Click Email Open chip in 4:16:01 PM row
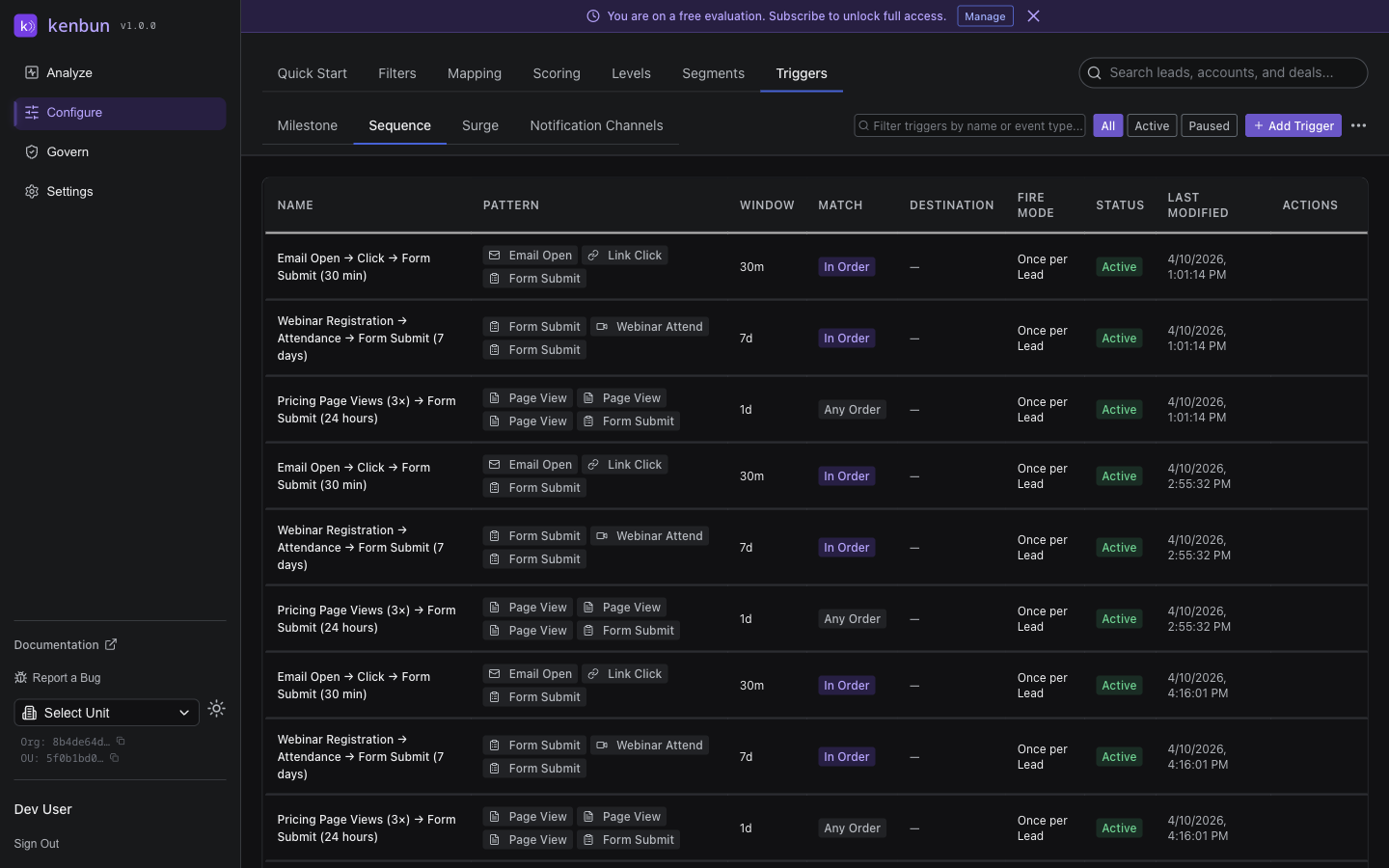Image resolution: width=1389 pixels, height=868 pixels. click(530, 674)
